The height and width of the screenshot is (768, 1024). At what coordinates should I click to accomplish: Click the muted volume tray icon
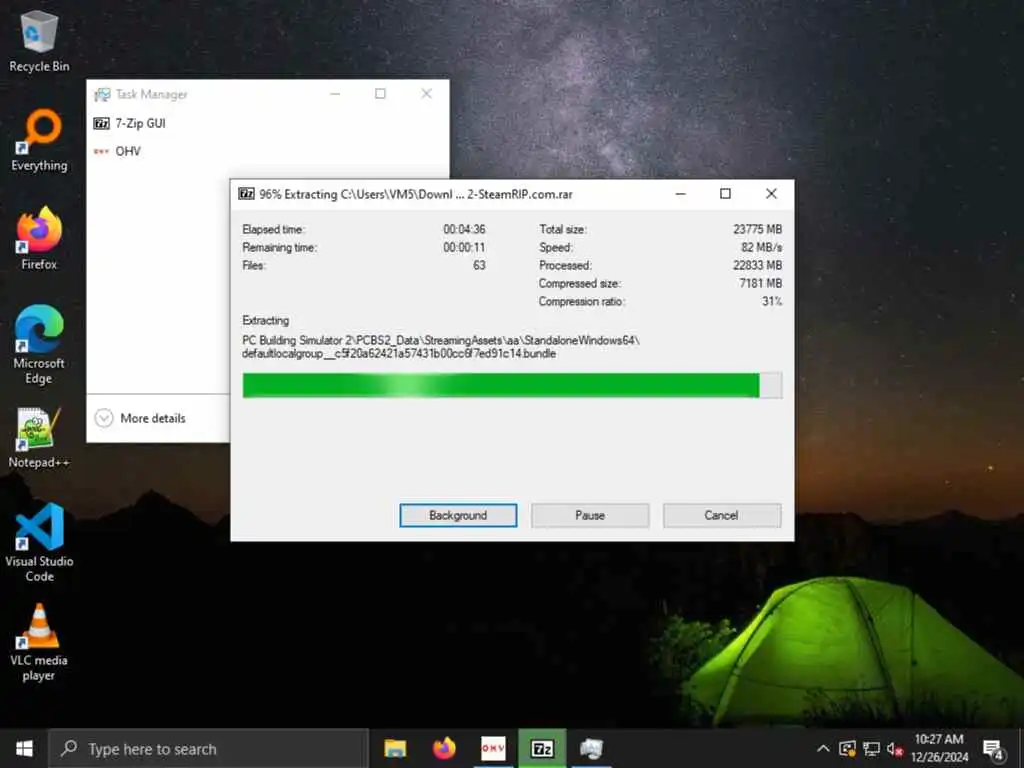point(895,749)
